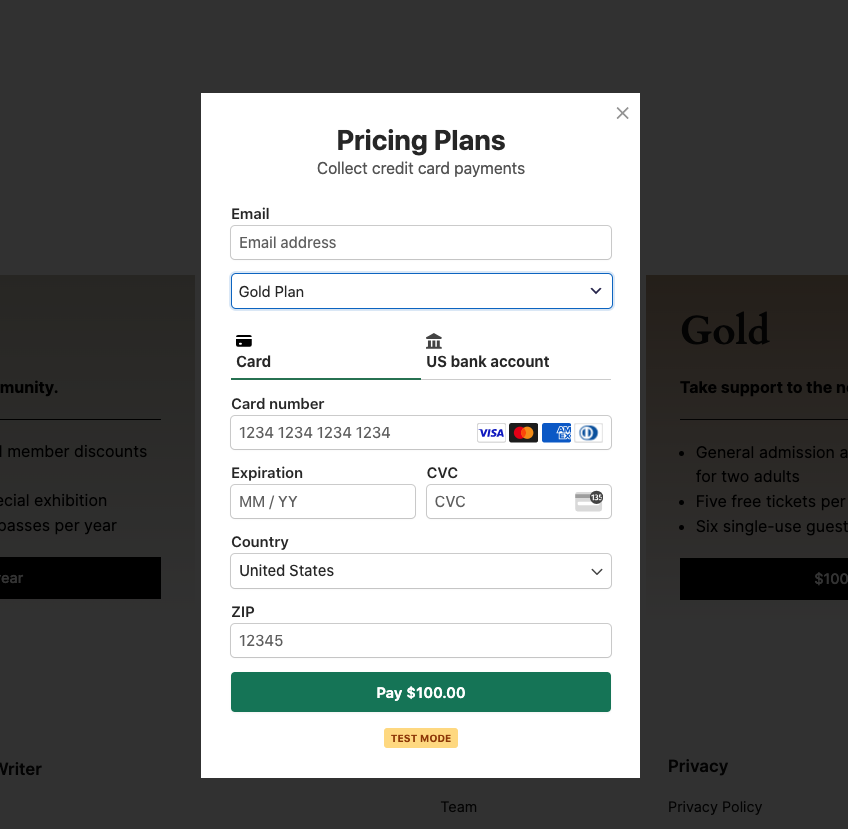Click the Expiration MM / YY field
848x829 pixels.
(323, 501)
